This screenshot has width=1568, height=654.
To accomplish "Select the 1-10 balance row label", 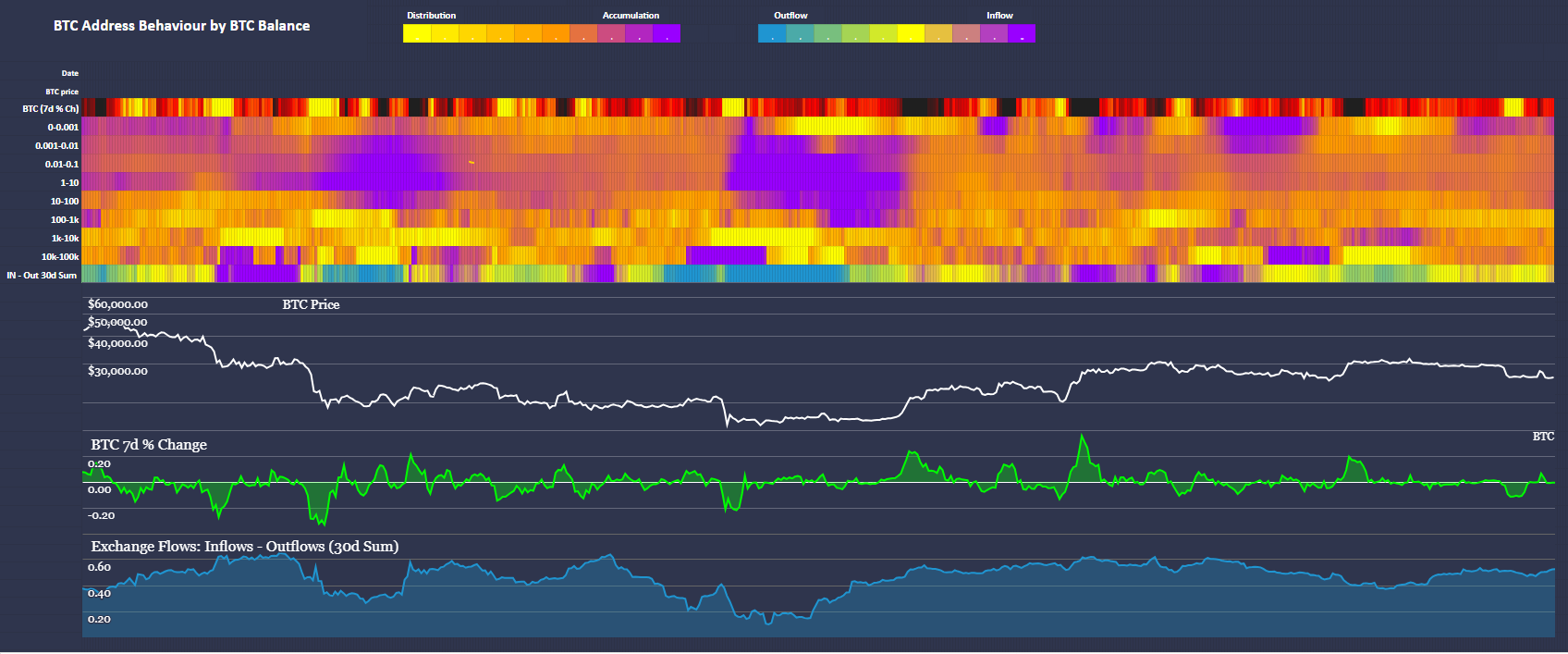I will [x=69, y=183].
